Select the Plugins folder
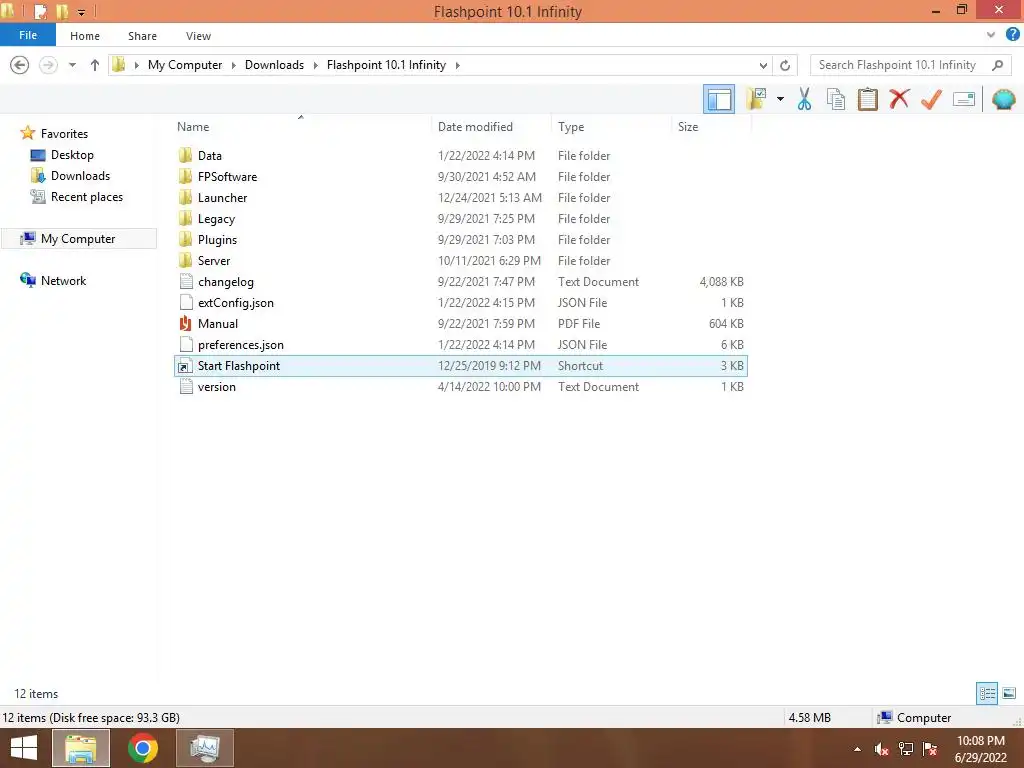The height and width of the screenshot is (768, 1024). [x=460, y=240]
